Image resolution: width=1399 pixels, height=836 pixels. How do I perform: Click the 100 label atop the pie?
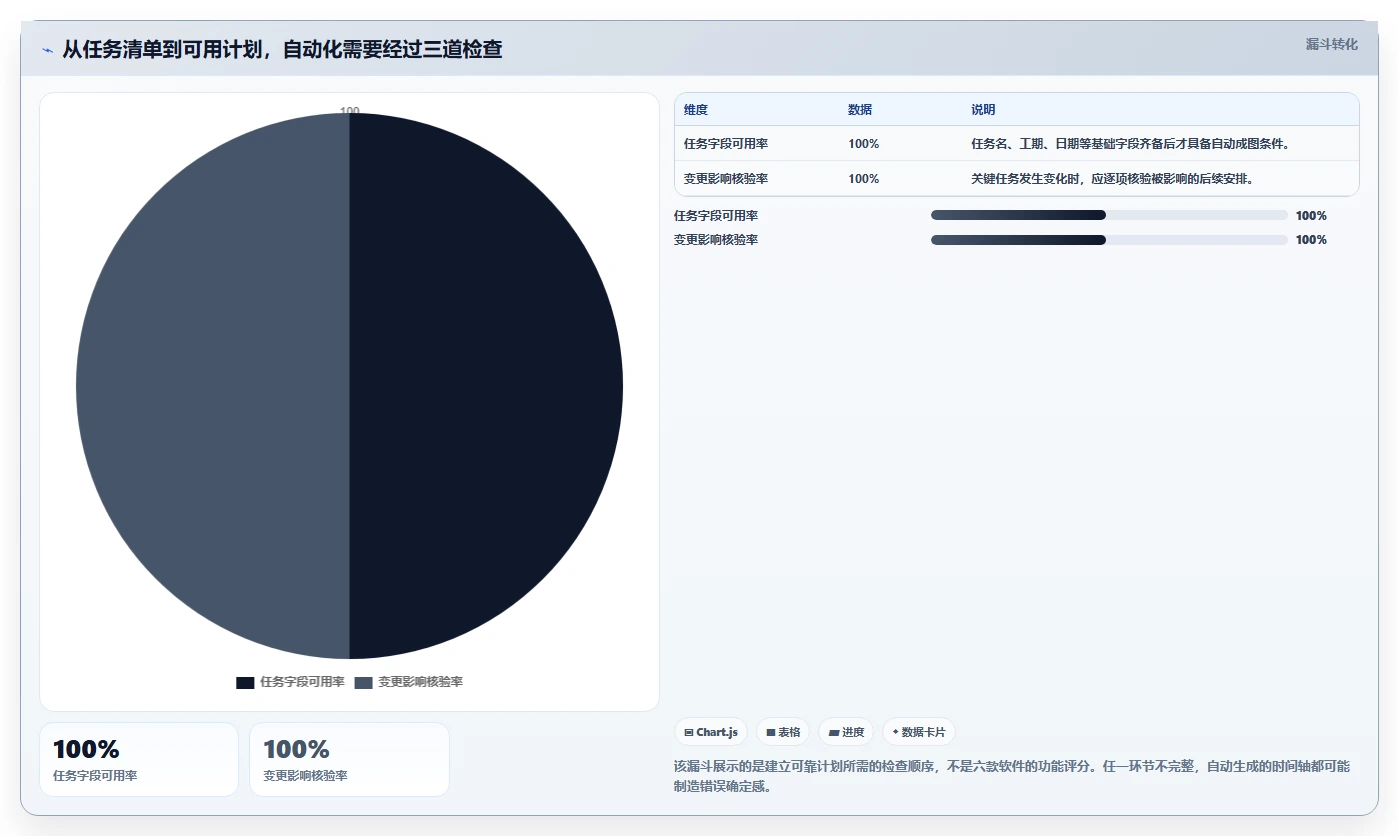(x=349, y=111)
